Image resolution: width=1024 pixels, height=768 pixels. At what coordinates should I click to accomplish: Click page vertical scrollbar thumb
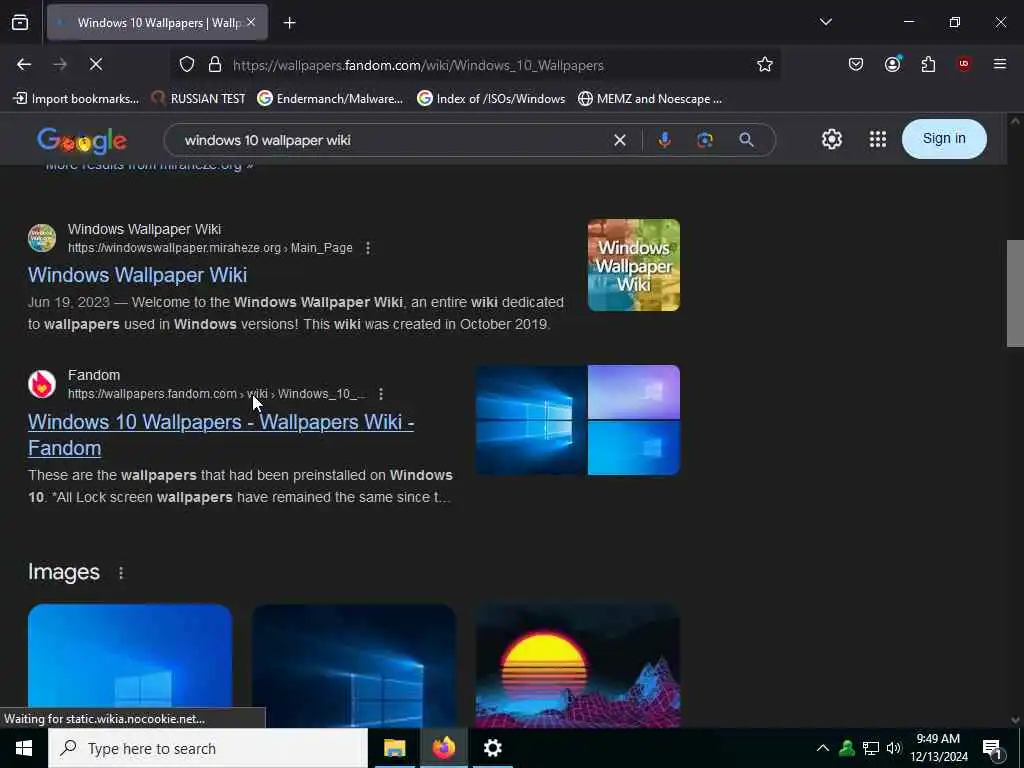coord(1015,293)
